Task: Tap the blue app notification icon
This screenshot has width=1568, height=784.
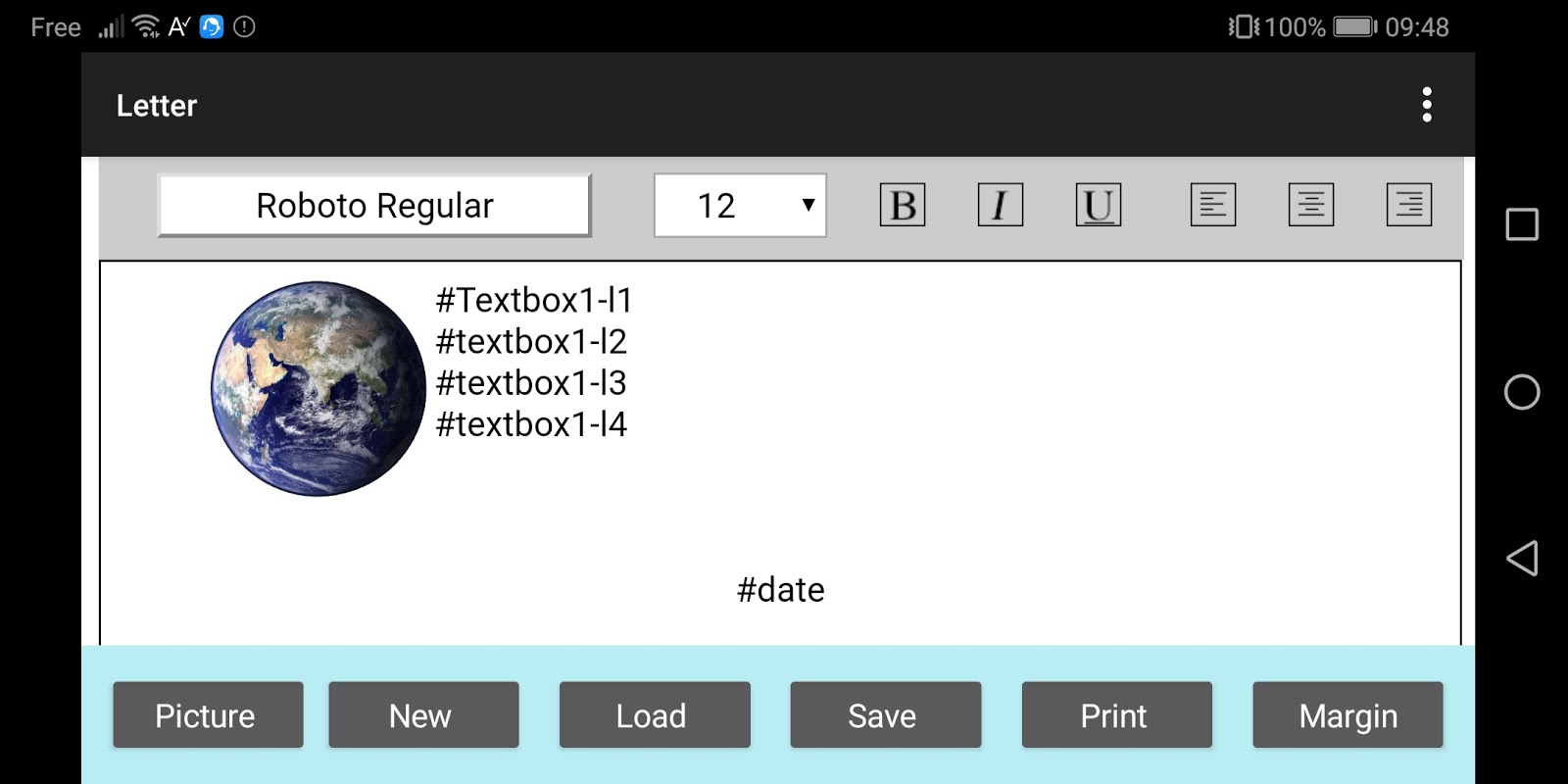Action: [x=212, y=26]
